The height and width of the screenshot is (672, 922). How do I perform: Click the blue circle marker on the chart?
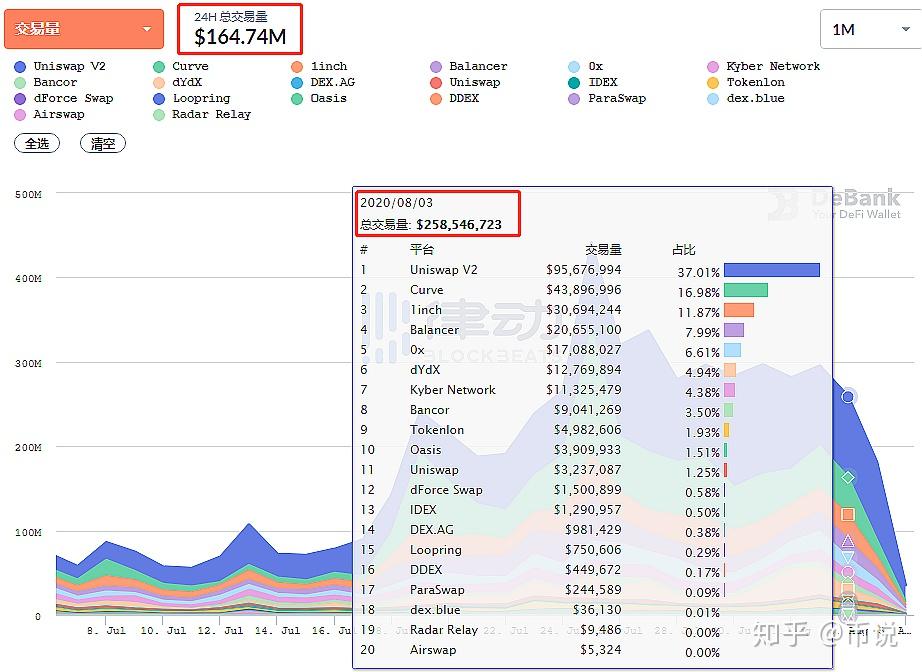(x=847, y=397)
